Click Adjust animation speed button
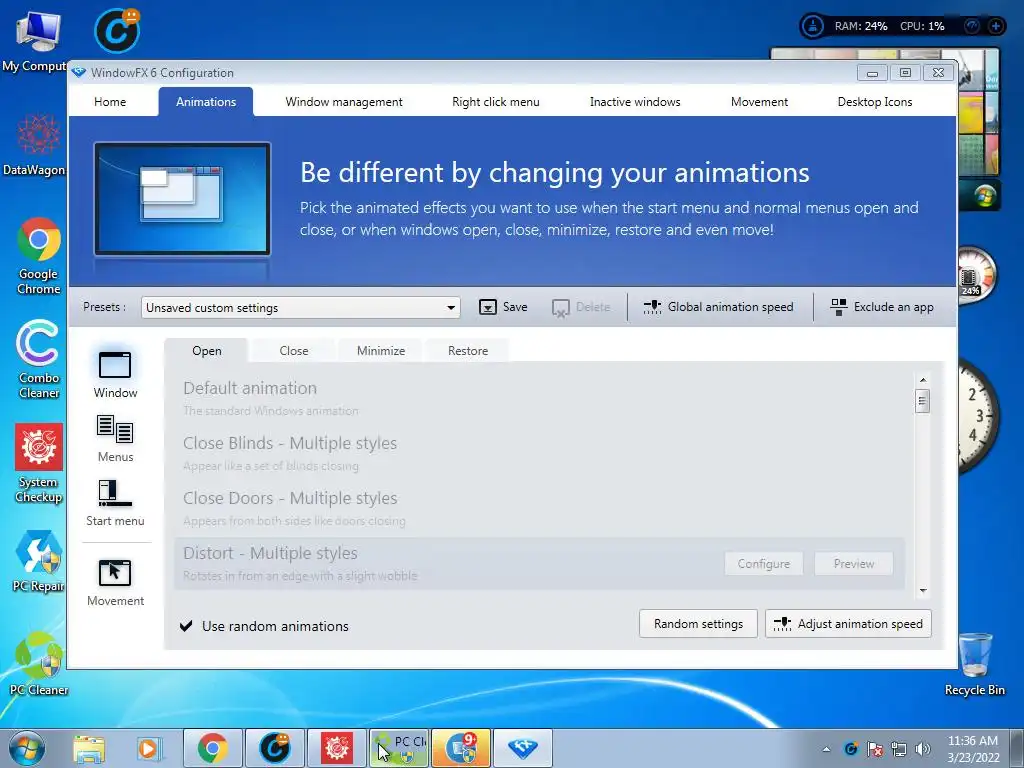Image resolution: width=1024 pixels, height=768 pixels. [x=848, y=624]
